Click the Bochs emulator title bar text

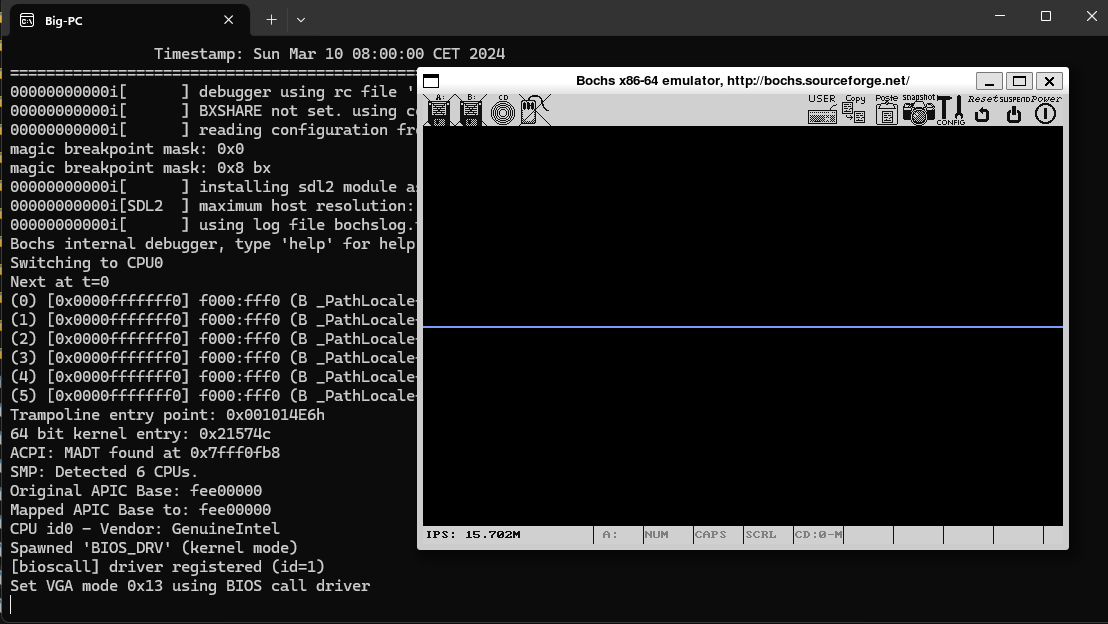coord(743,81)
